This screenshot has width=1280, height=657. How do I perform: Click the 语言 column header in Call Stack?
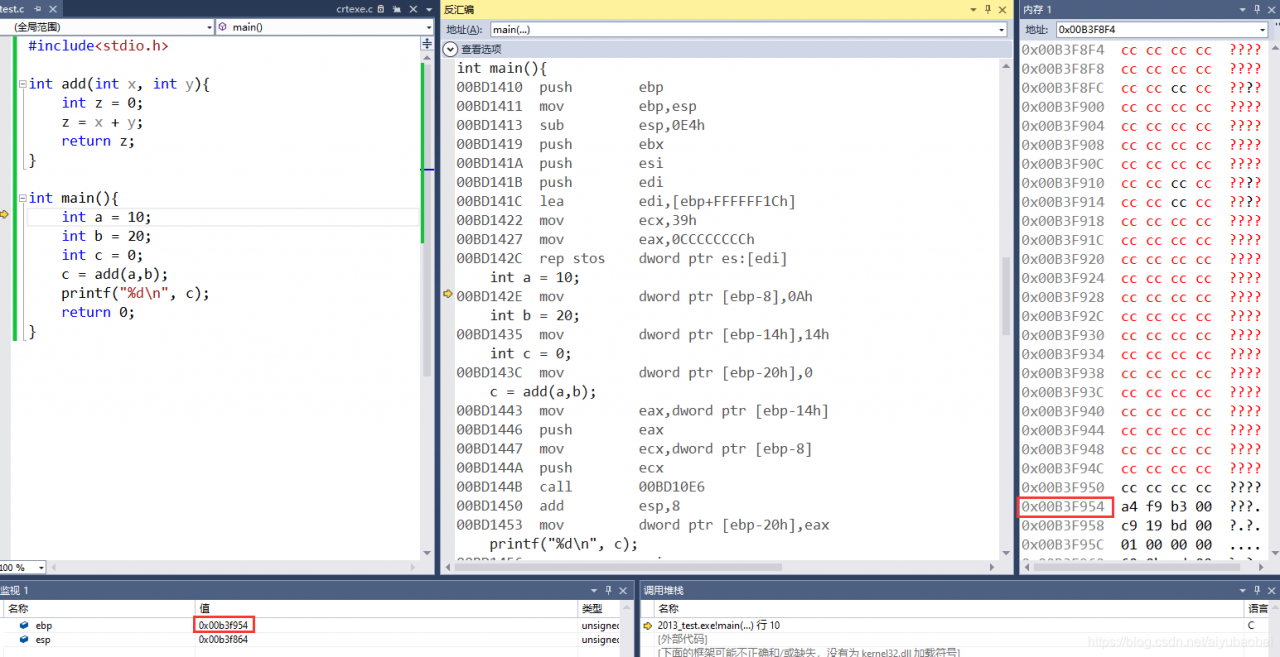(x=1258, y=608)
